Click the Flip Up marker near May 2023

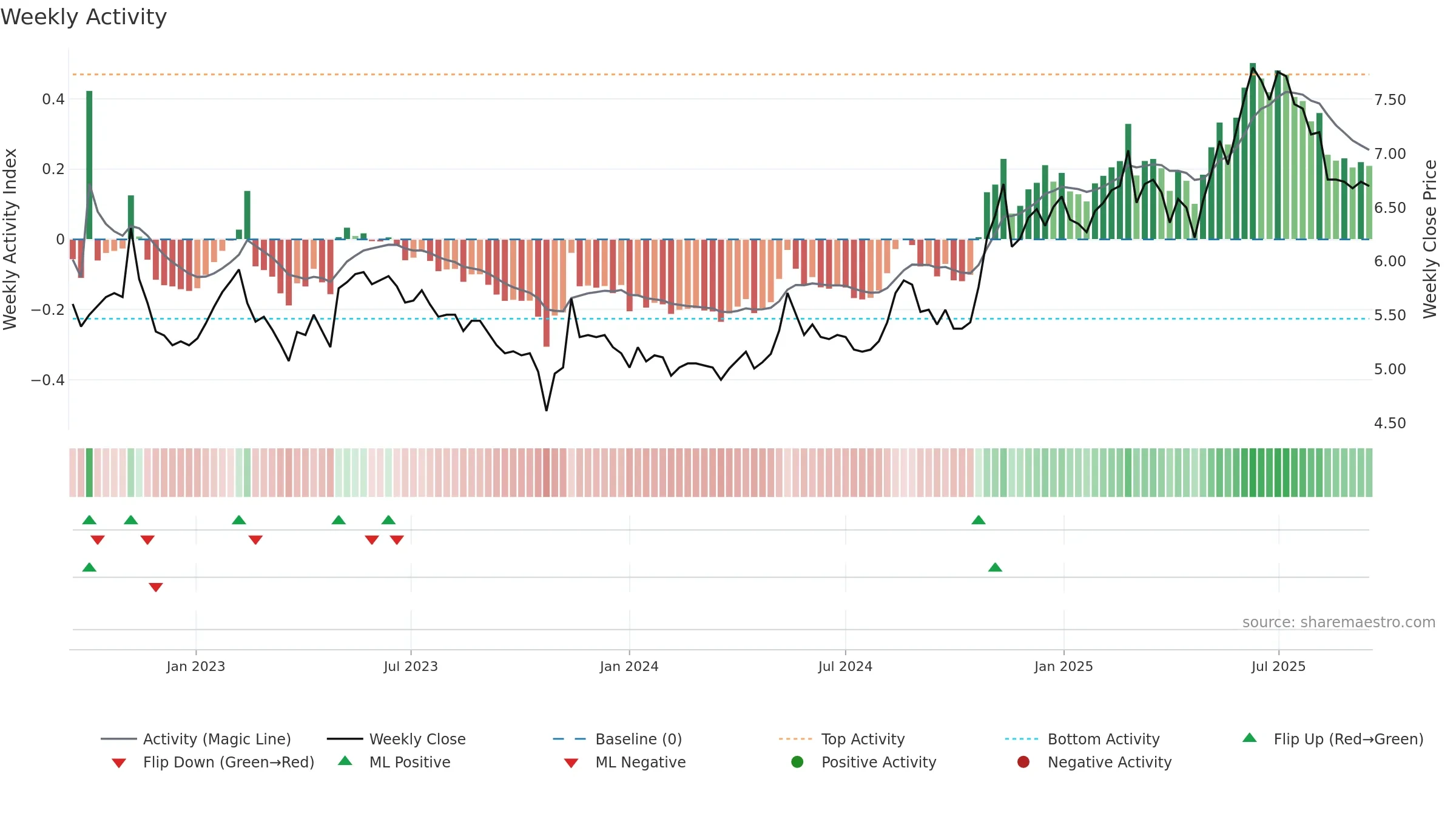339,520
